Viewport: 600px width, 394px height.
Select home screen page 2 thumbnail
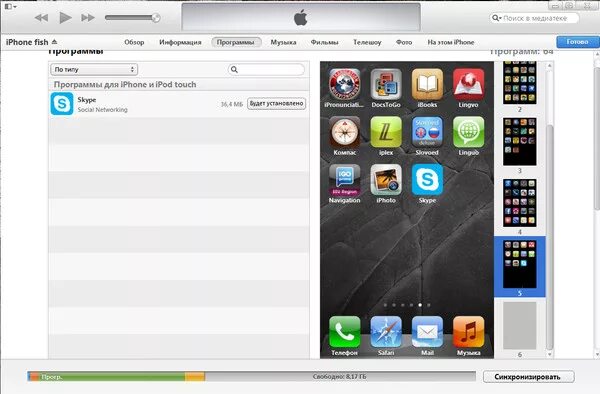coord(519,83)
